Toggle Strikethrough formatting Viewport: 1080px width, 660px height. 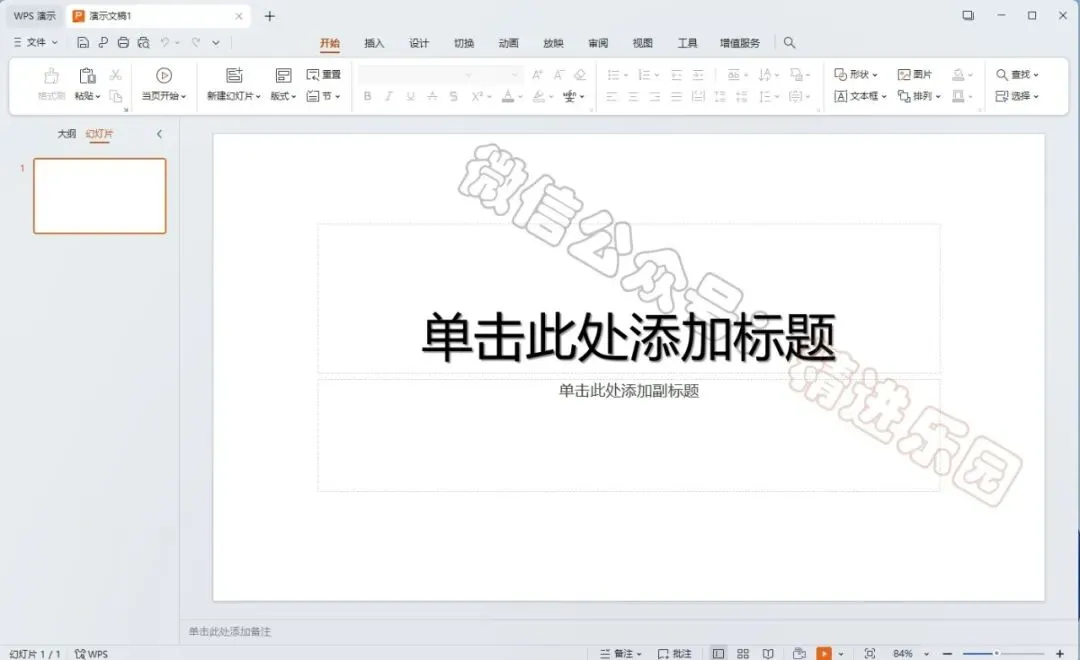click(432, 96)
